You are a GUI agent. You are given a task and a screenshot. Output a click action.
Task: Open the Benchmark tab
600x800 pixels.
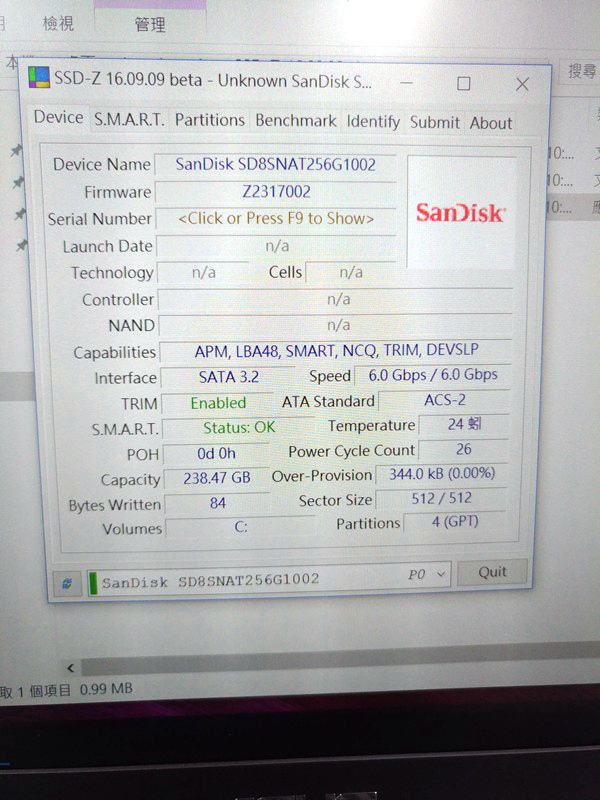[296, 121]
